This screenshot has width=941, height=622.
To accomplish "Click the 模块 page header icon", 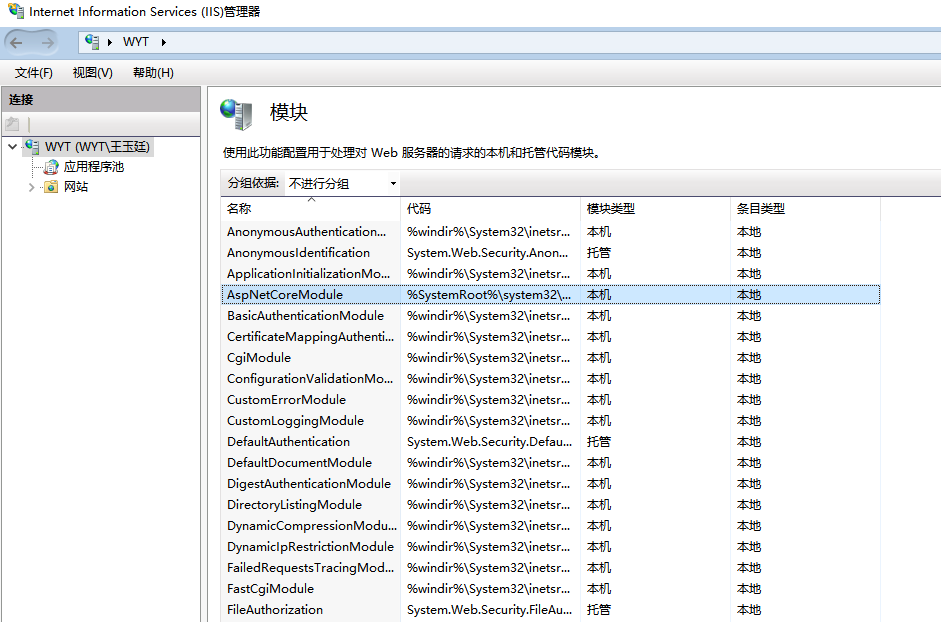I will click(x=236, y=114).
